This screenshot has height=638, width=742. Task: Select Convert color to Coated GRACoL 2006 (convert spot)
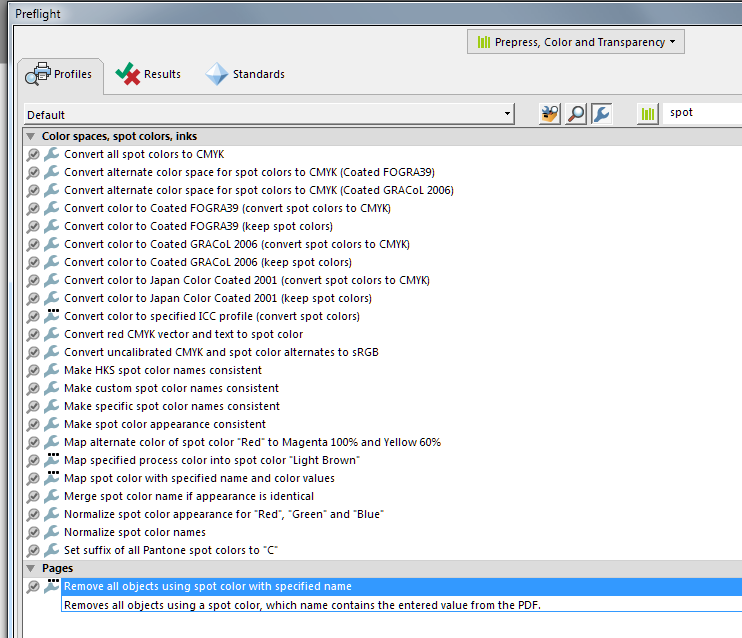pyautogui.click(x=237, y=244)
